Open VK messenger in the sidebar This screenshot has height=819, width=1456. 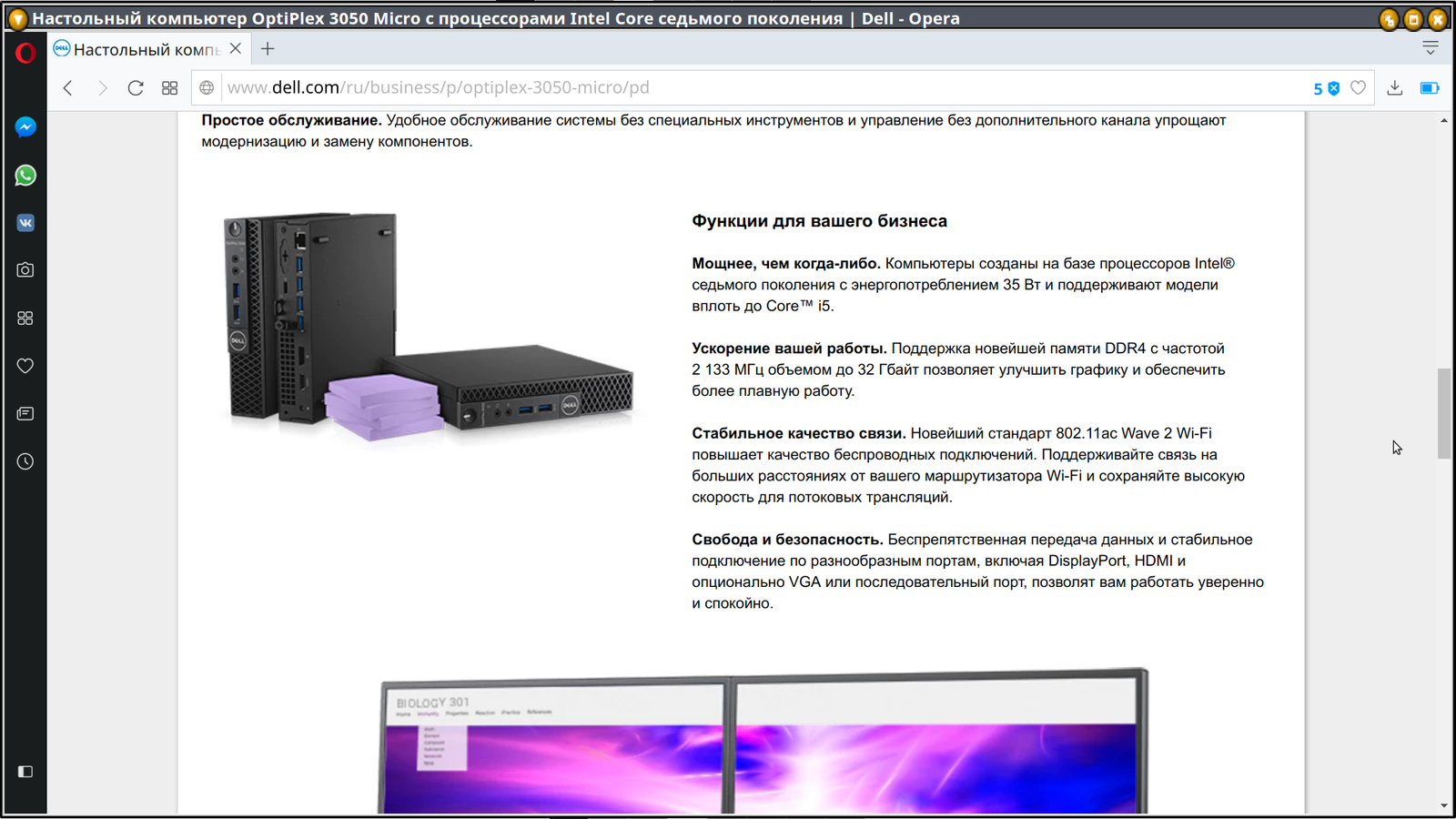click(25, 223)
